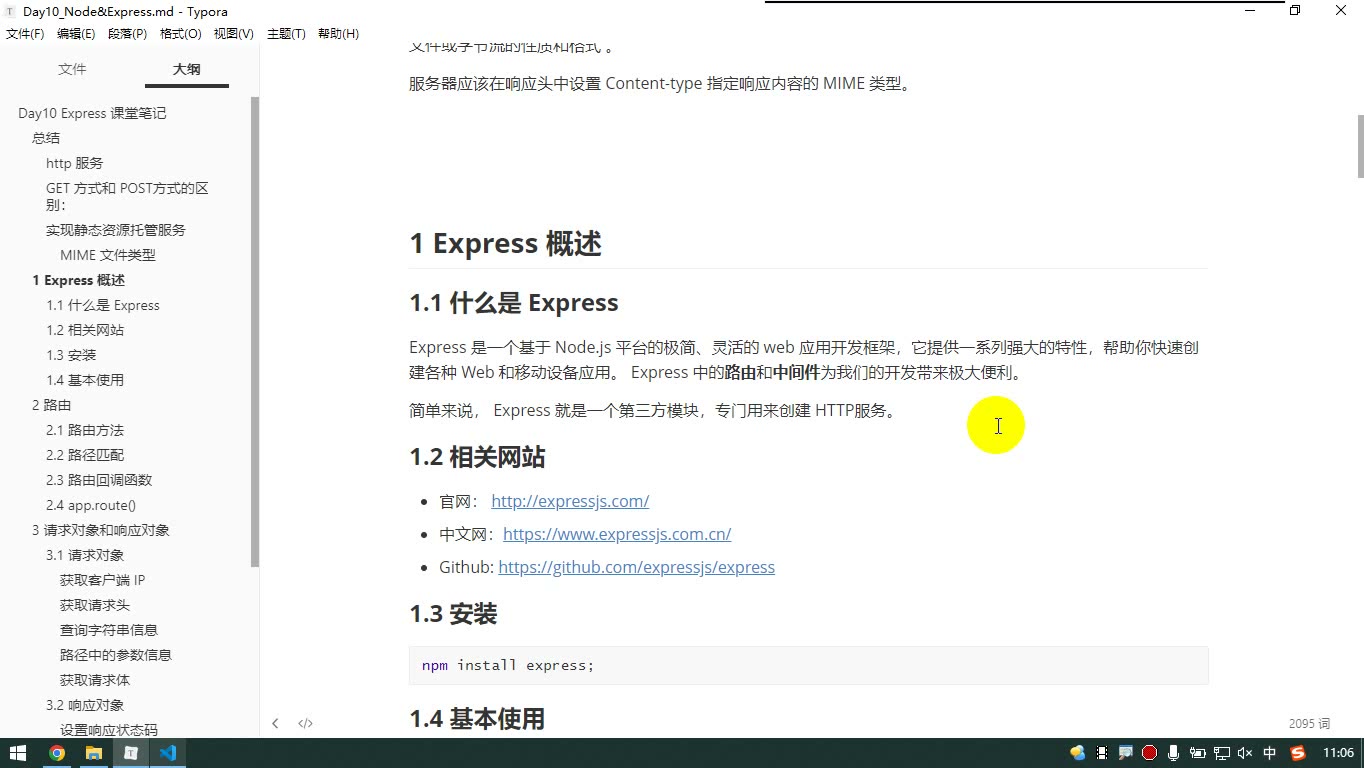The height and width of the screenshot is (768, 1364).
Task: Click the Typora taskbar icon
Action: coord(131,753)
